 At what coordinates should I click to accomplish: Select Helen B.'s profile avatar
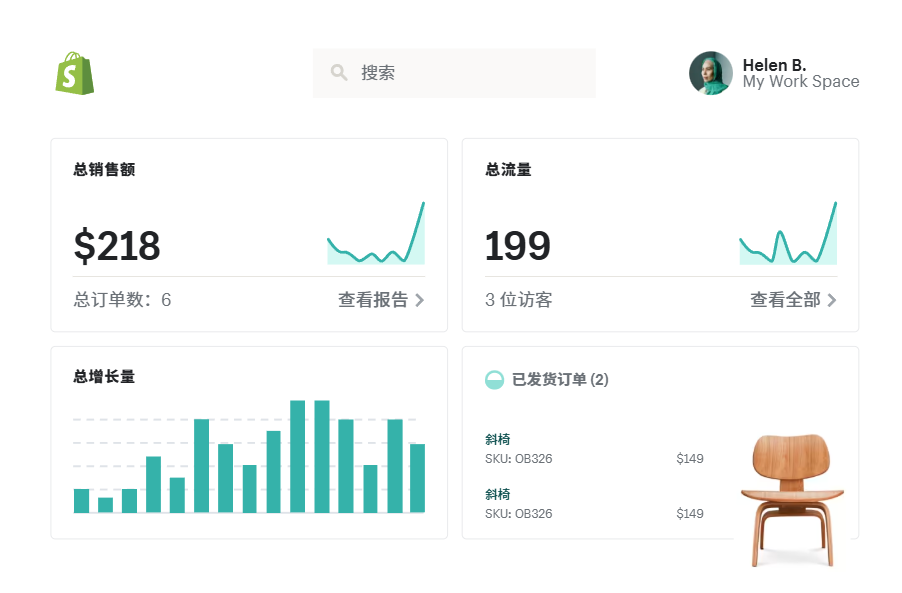710,72
